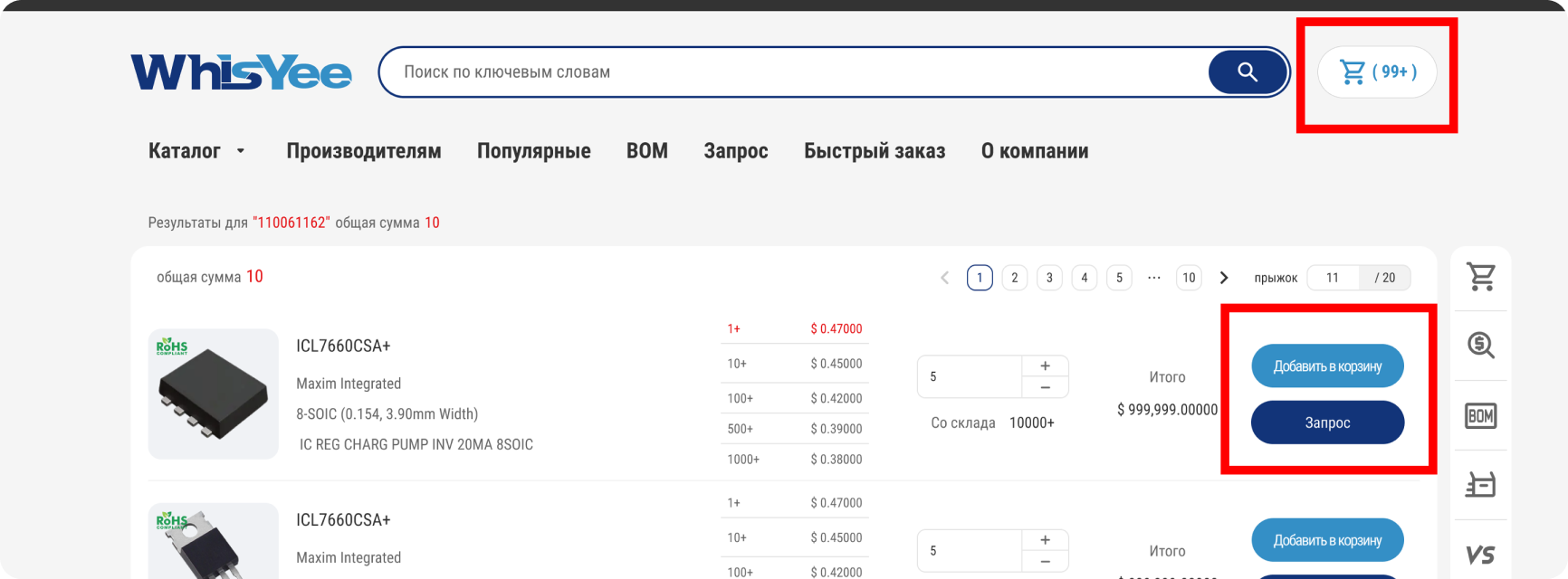Click the magnifier search button

click(x=1248, y=72)
